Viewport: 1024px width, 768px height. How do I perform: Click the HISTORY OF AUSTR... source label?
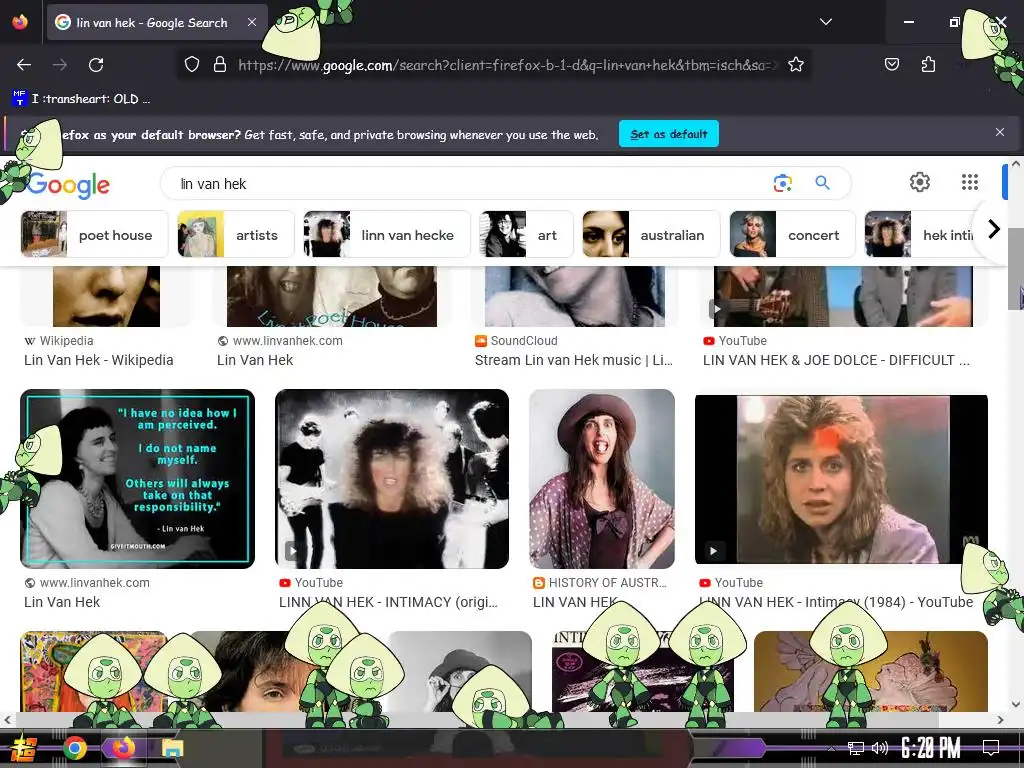click(607, 583)
